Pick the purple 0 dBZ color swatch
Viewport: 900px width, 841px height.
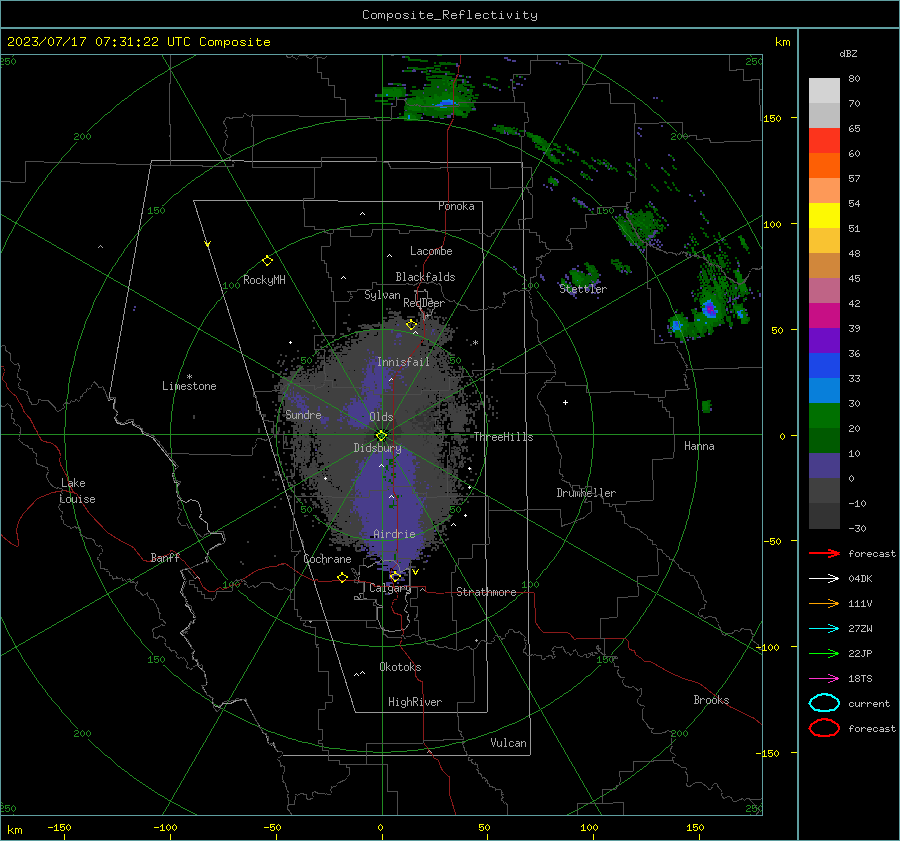click(x=824, y=466)
